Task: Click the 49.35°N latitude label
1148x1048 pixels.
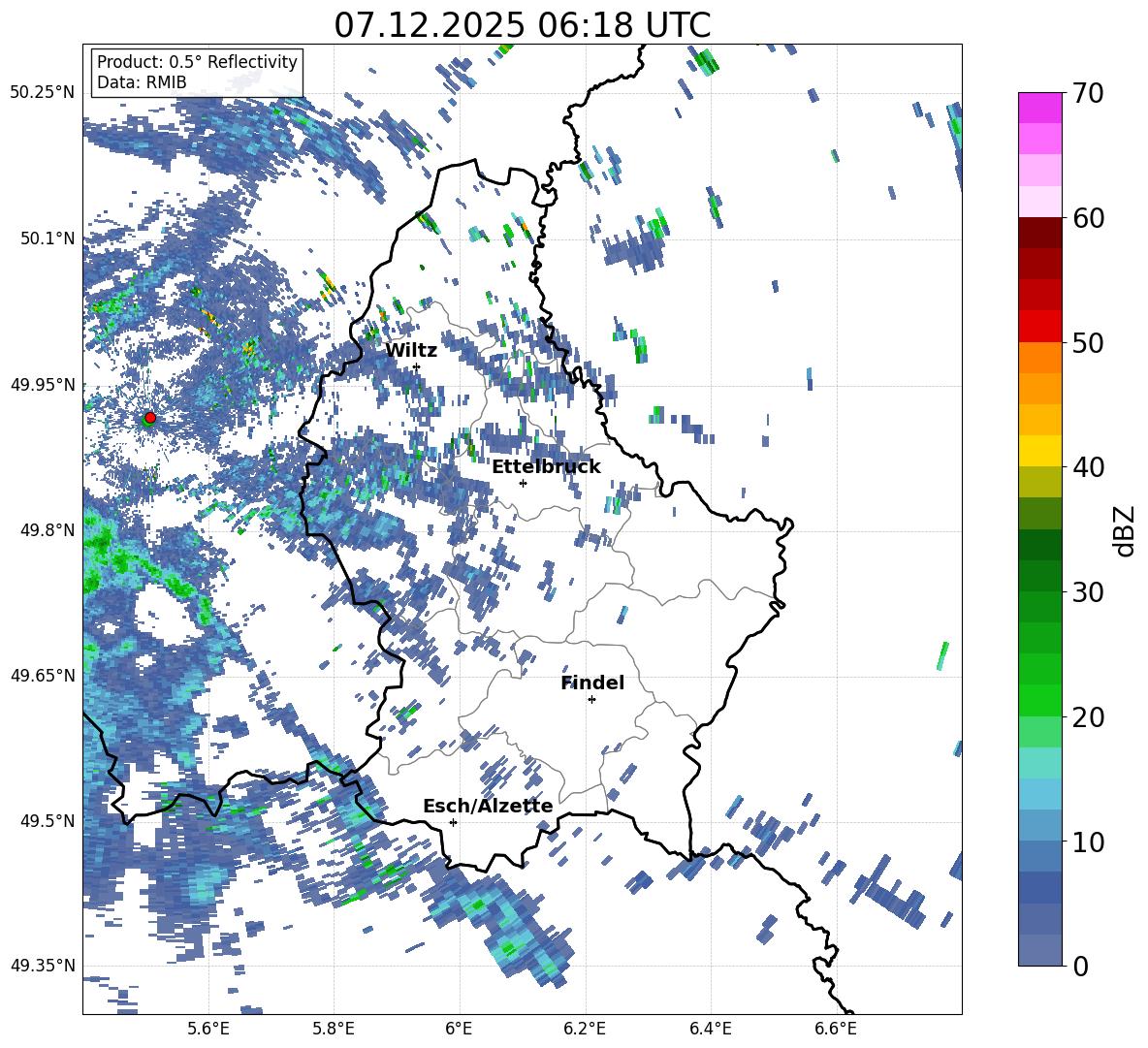Action: [43, 966]
